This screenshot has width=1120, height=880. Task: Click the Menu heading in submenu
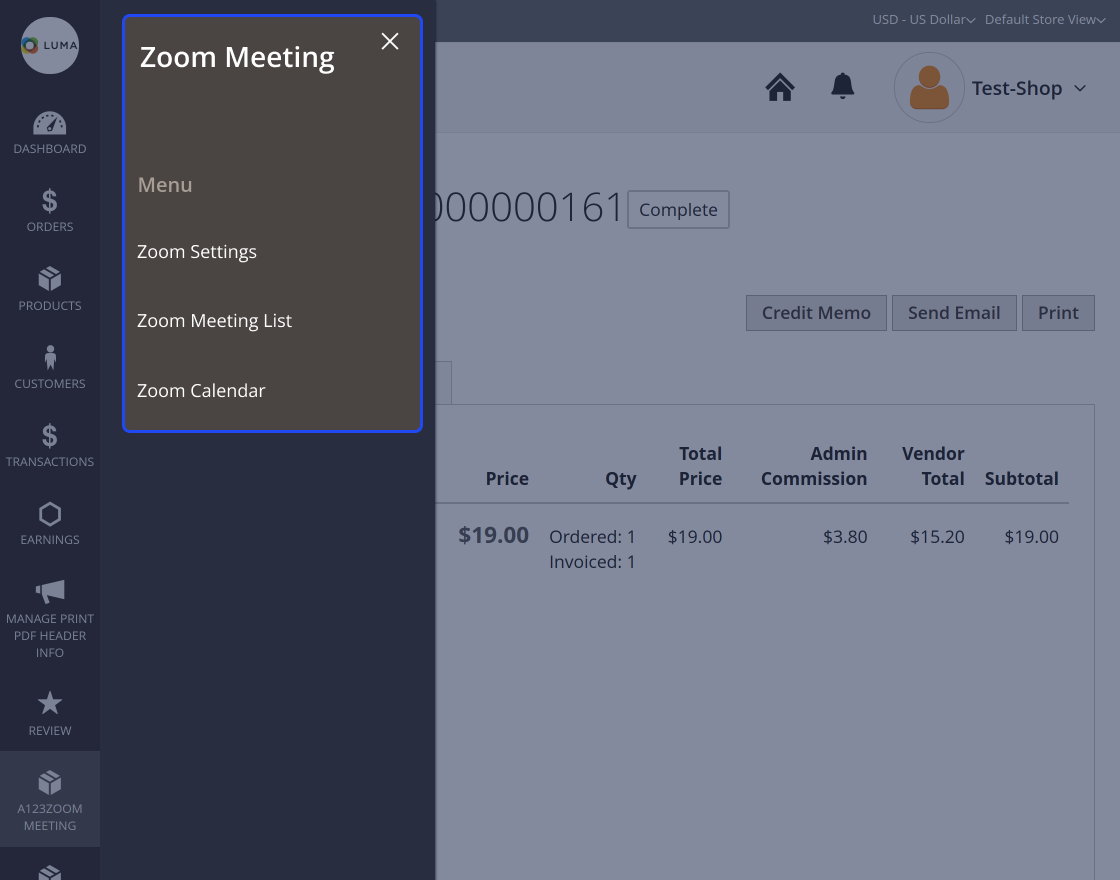[165, 185]
